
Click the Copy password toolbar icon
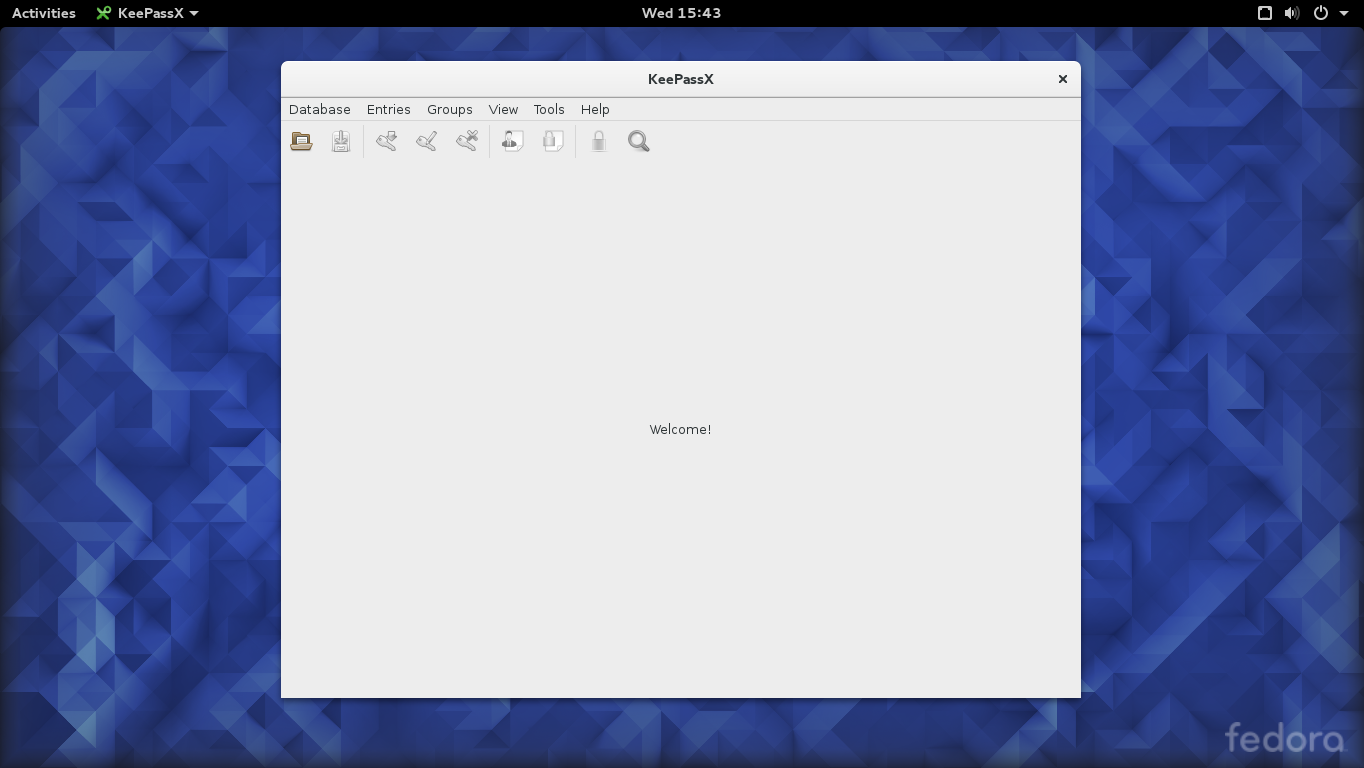(x=553, y=141)
